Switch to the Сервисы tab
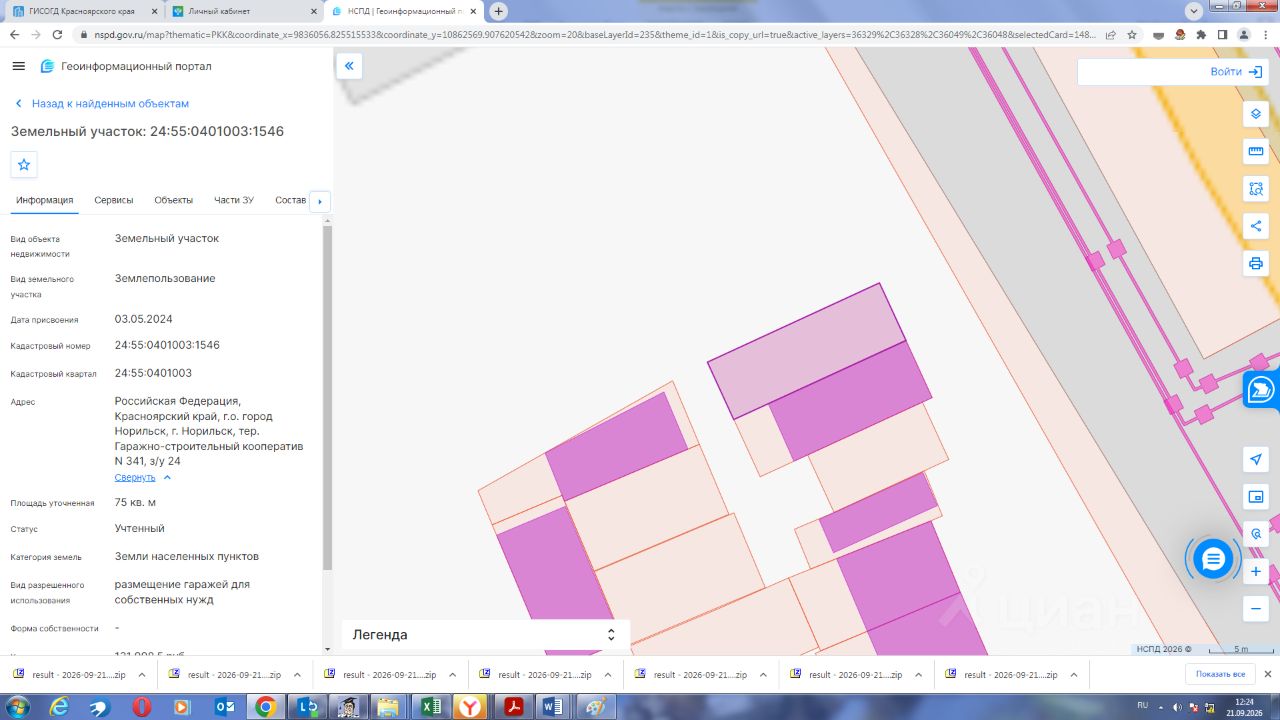Image resolution: width=1280 pixels, height=720 pixels. (114, 200)
